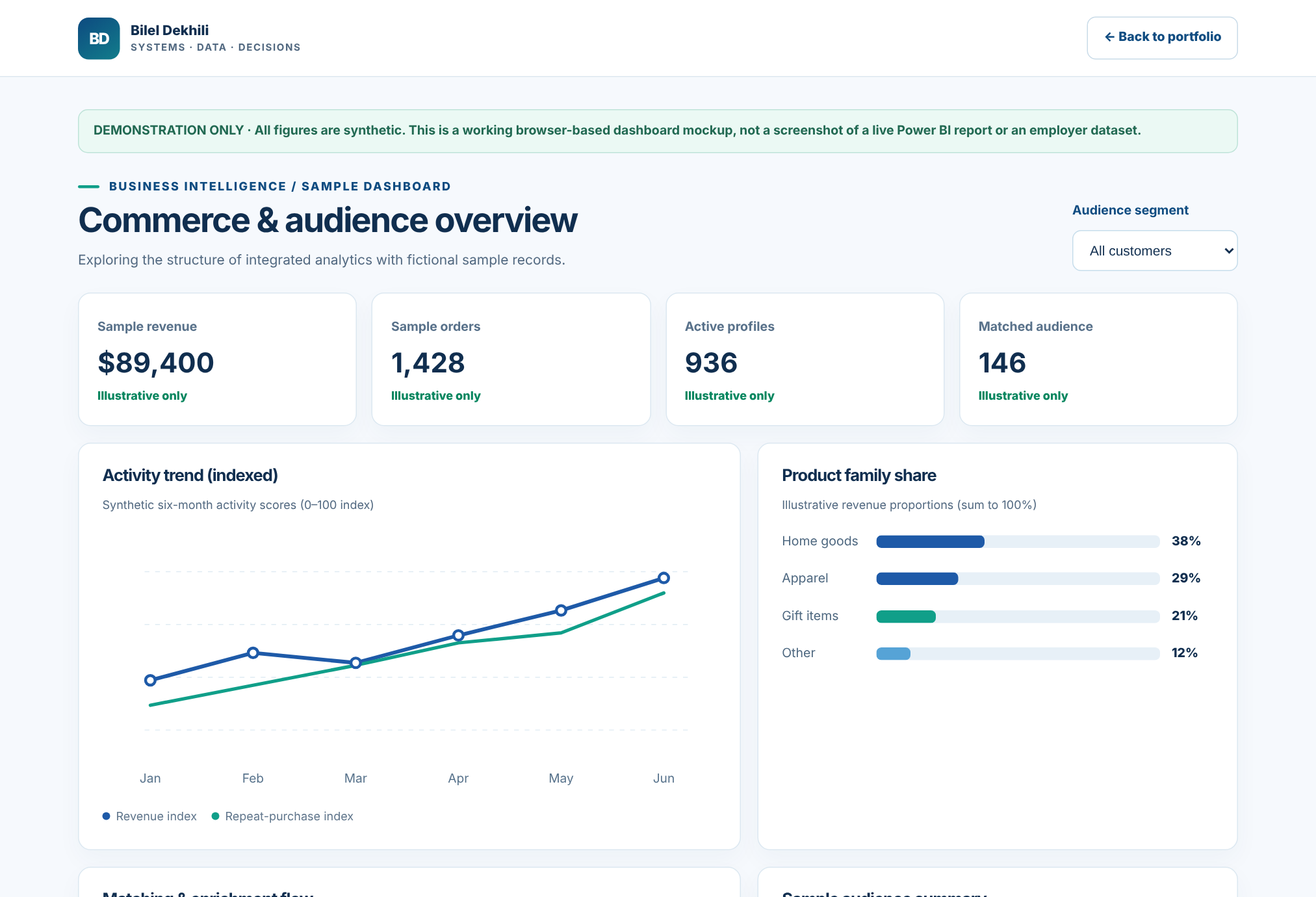Click the 38% Home goods percentage

pos(1186,541)
